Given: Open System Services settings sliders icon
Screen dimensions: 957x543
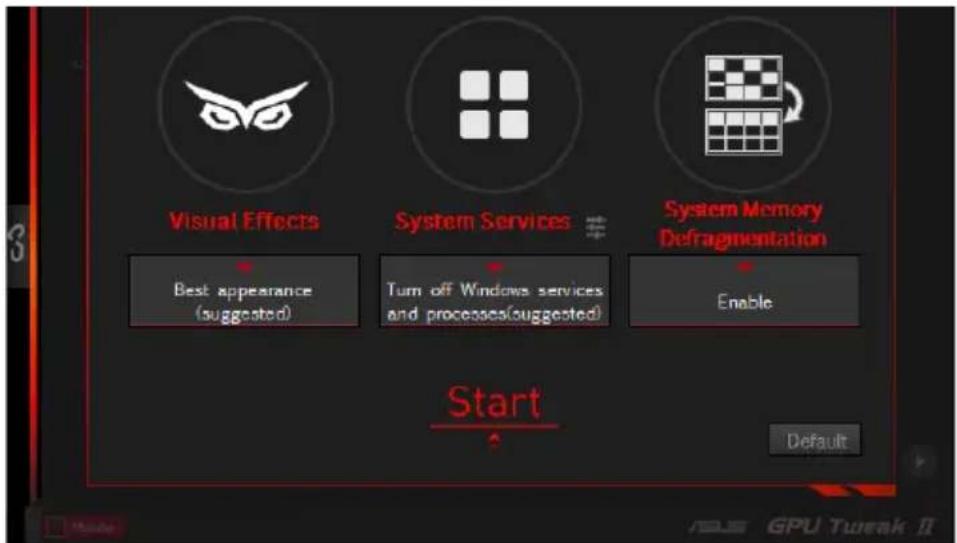Looking at the screenshot, I should pos(596,227).
